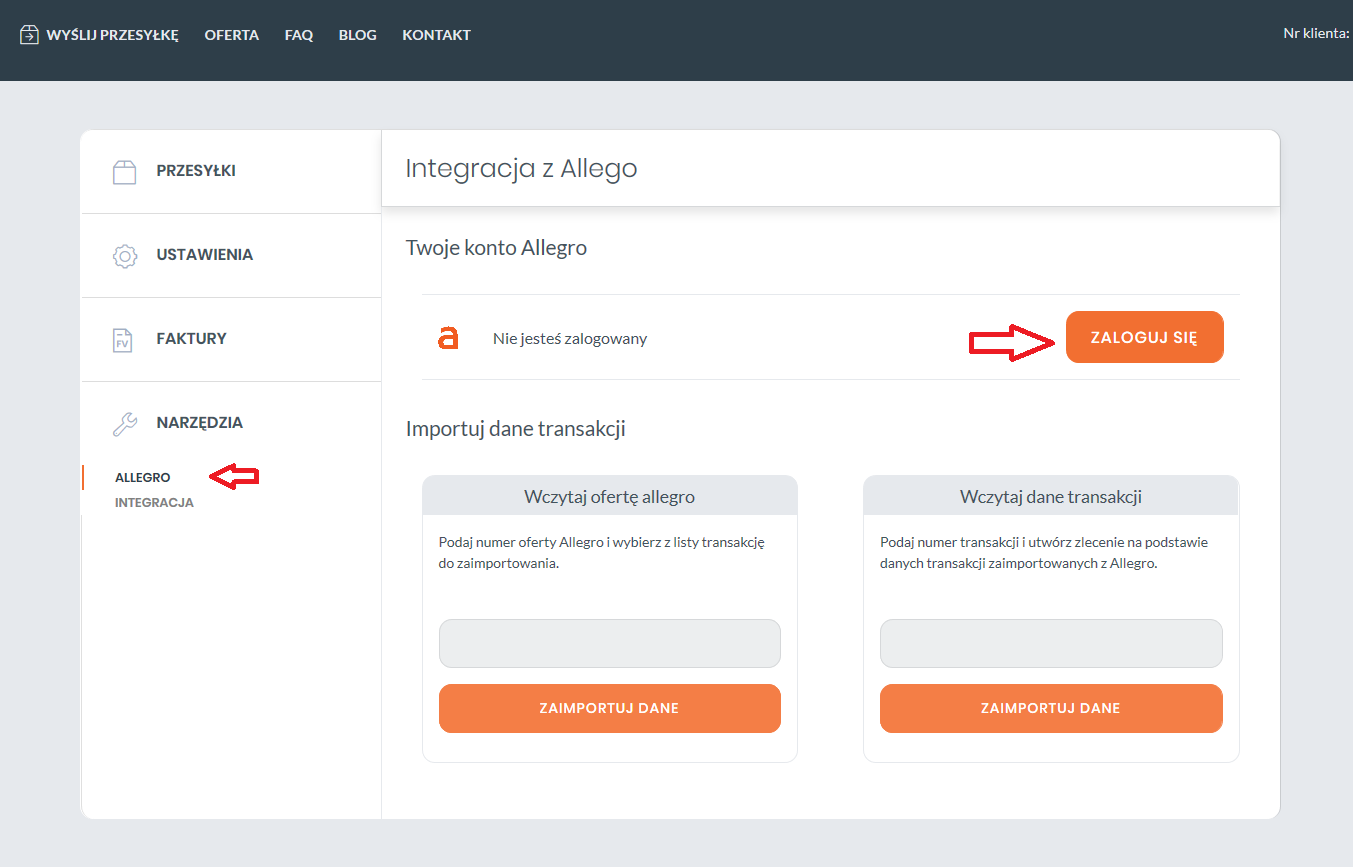1353x867 pixels.
Task: Open the Kontakt menu item
Action: click(436, 35)
